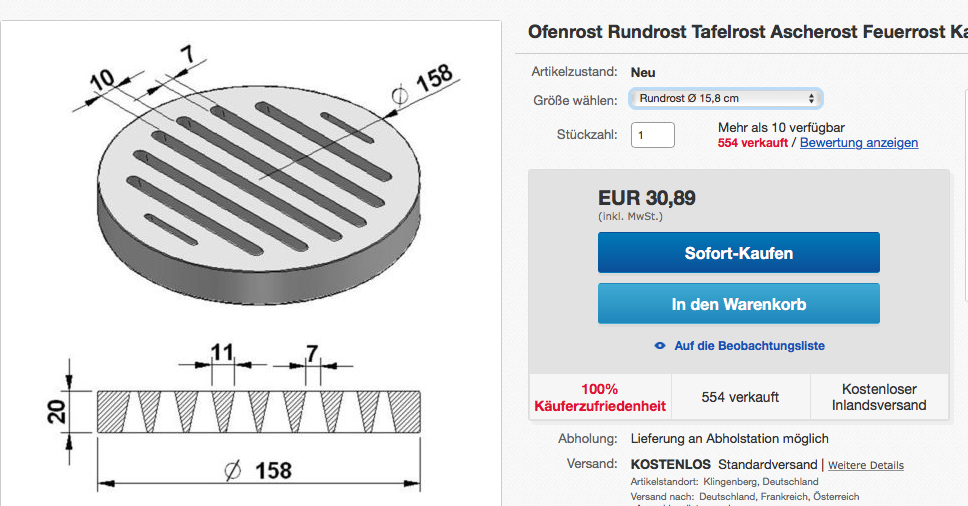This screenshot has width=968, height=506.
Task: Click the 554 verkauft info cell
Action: tap(740, 397)
